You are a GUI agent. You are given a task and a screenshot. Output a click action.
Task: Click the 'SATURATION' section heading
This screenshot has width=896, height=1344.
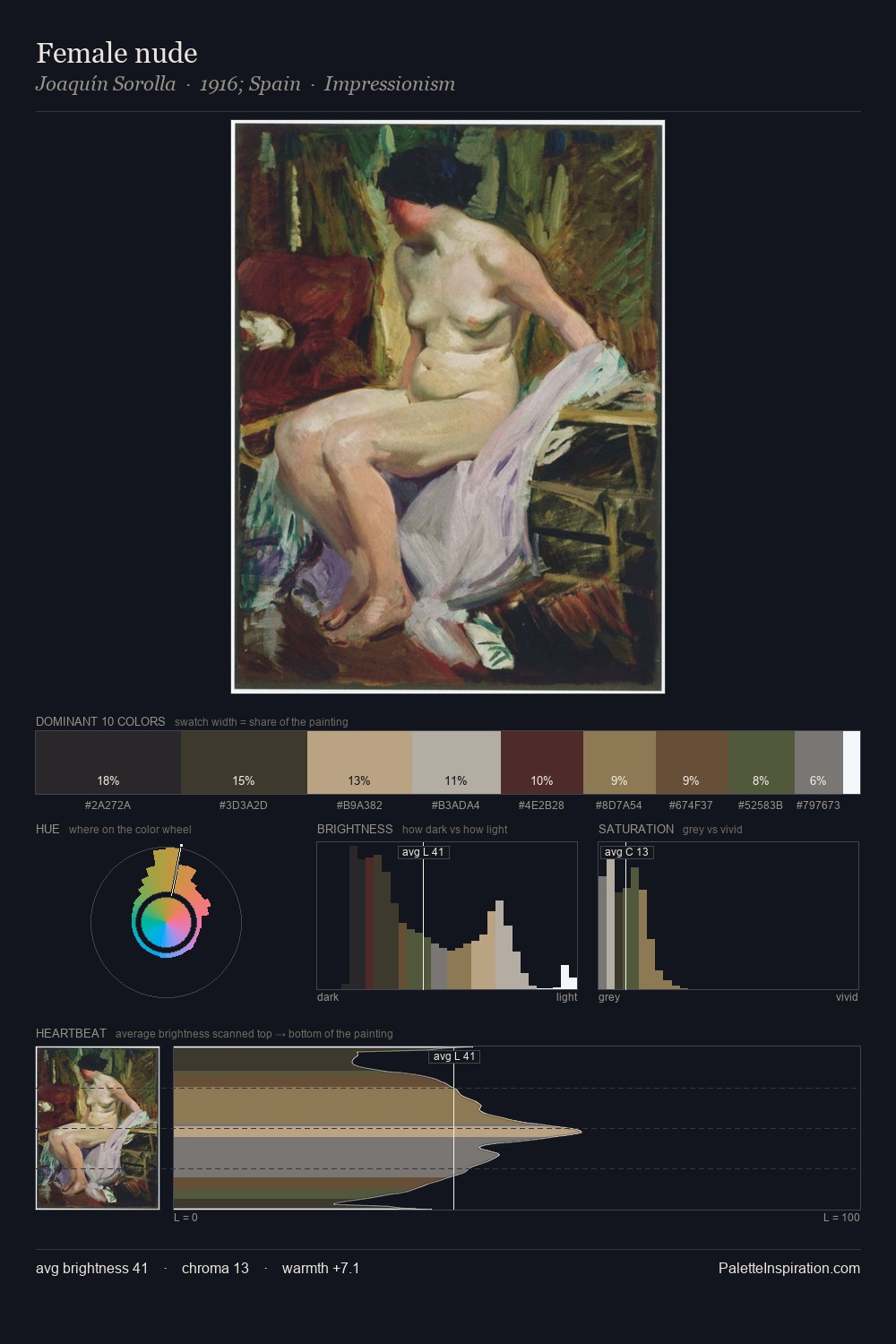[636, 829]
